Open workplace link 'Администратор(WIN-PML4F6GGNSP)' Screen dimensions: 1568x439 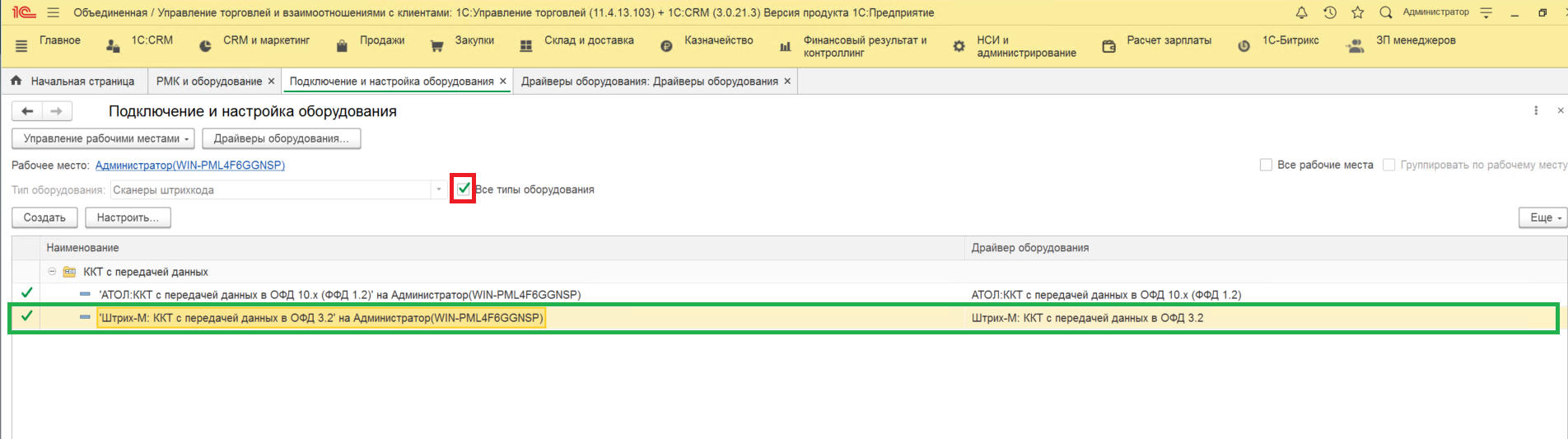189,165
